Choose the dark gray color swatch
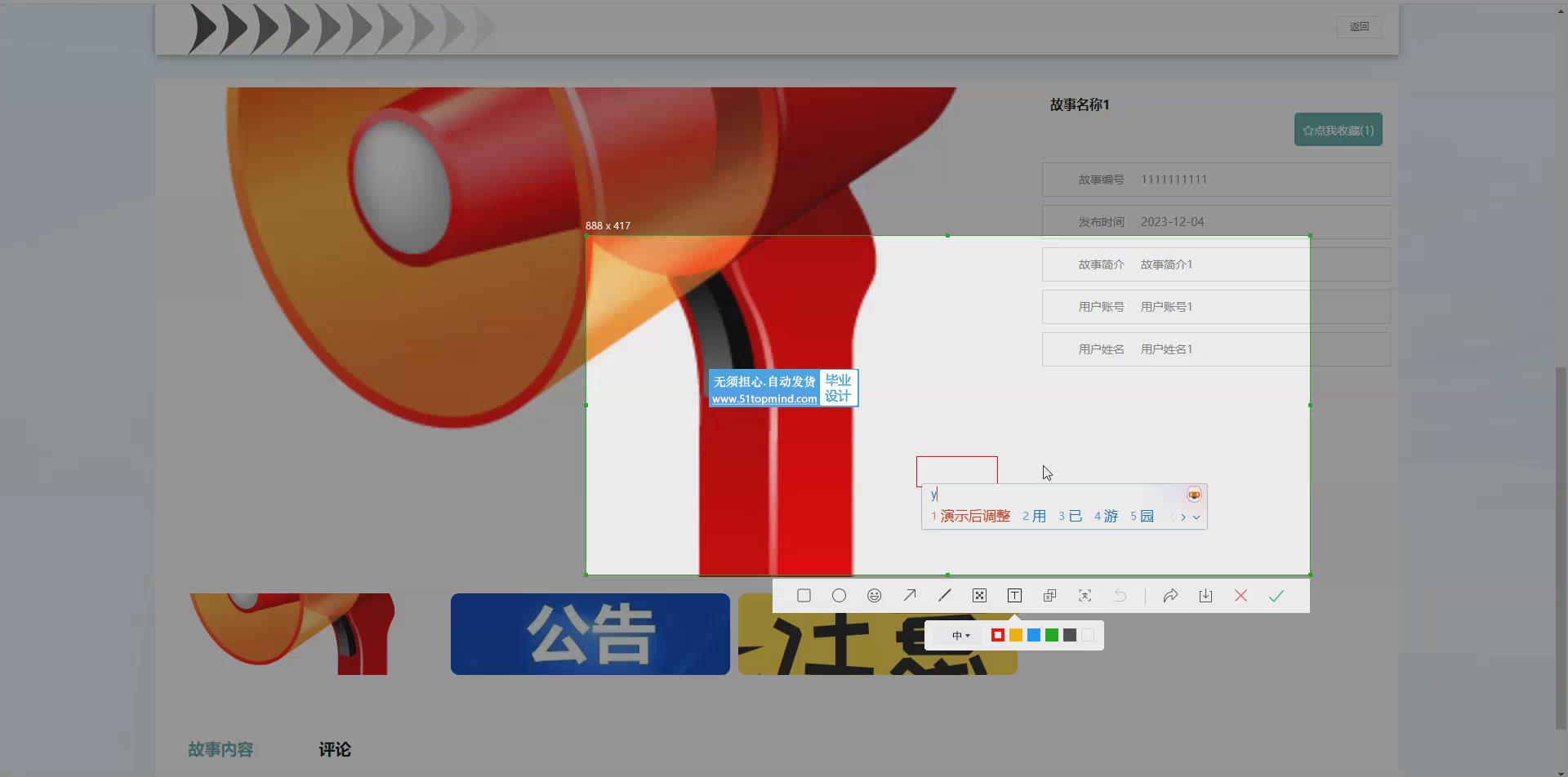The width and height of the screenshot is (1568, 777). coord(1069,635)
